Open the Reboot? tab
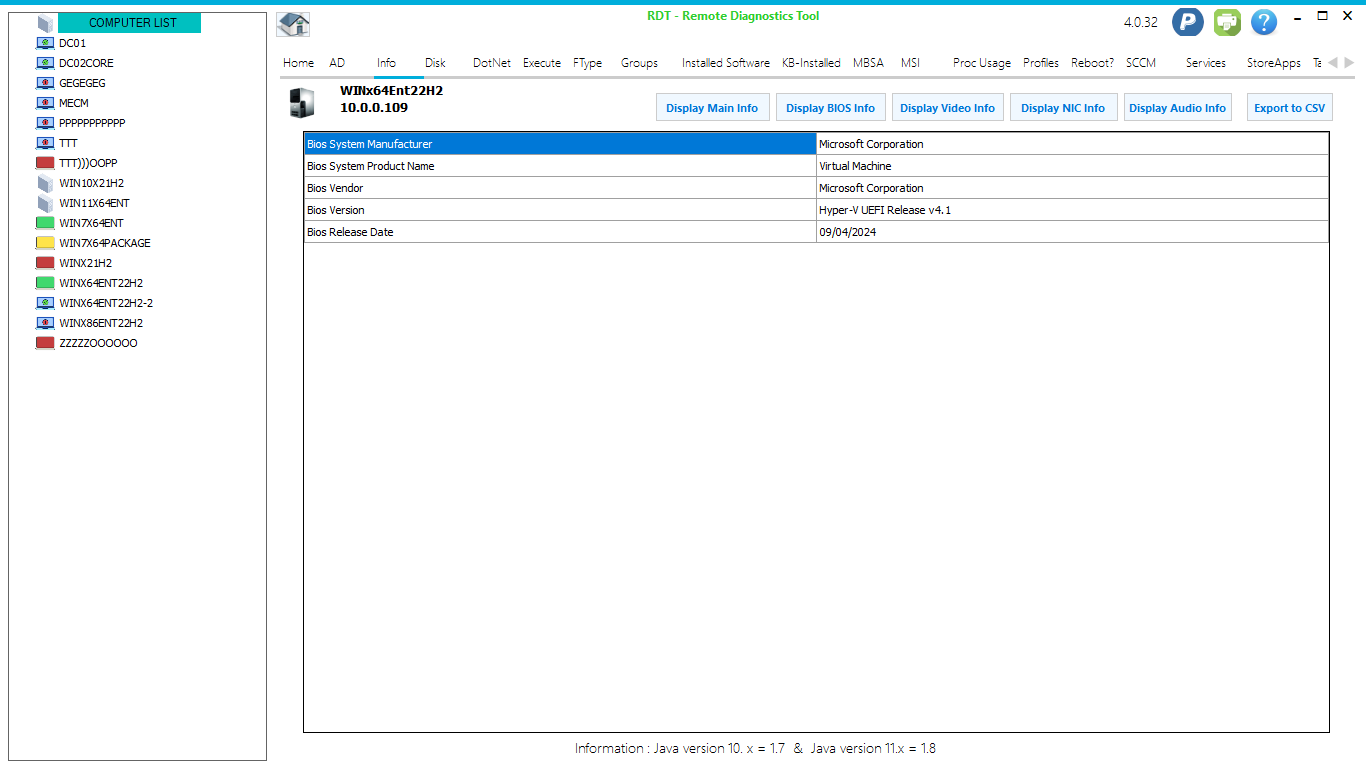This screenshot has width=1366, height=768. coord(1092,63)
